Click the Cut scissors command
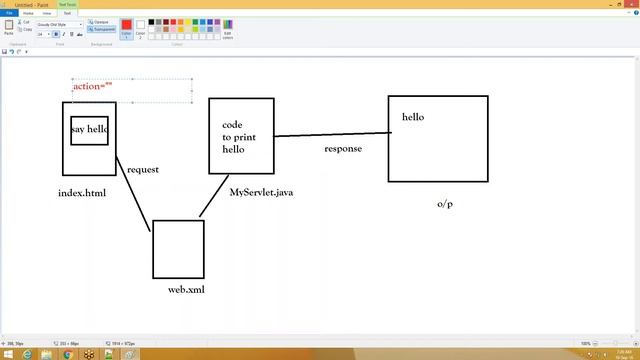The height and width of the screenshot is (360, 640). coord(24,22)
